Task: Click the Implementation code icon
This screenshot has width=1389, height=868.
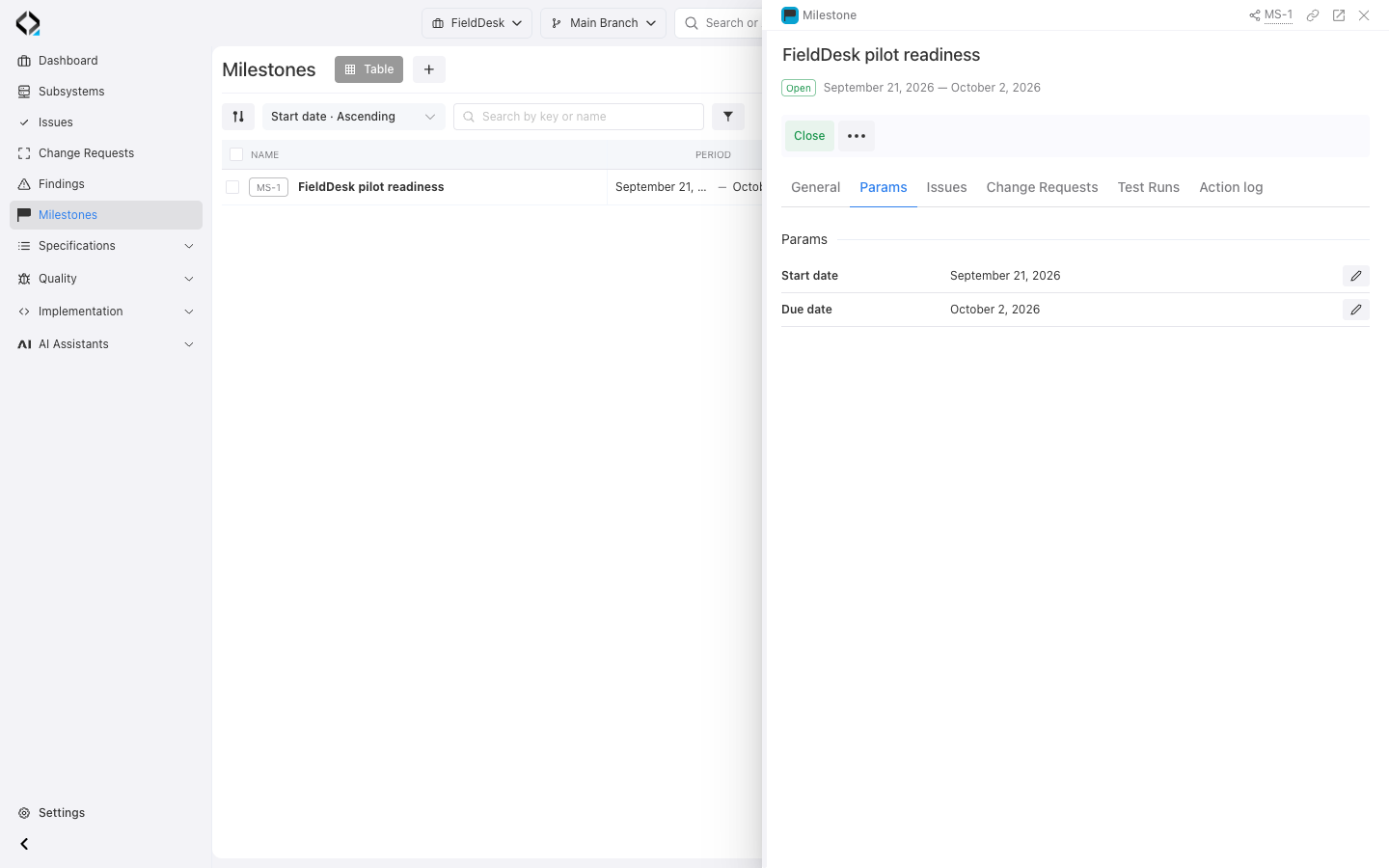Action: [x=24, y=312]
